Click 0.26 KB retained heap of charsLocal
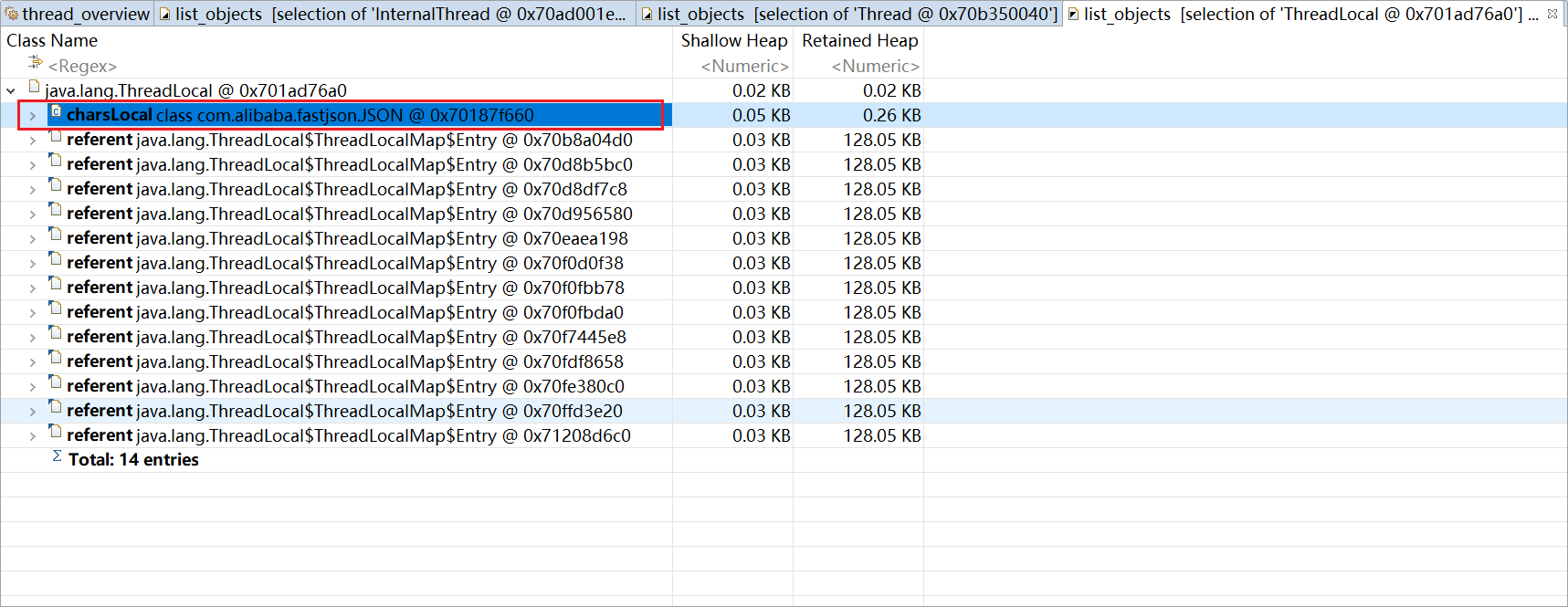The image size is (1568, 607). coord(891,115)
